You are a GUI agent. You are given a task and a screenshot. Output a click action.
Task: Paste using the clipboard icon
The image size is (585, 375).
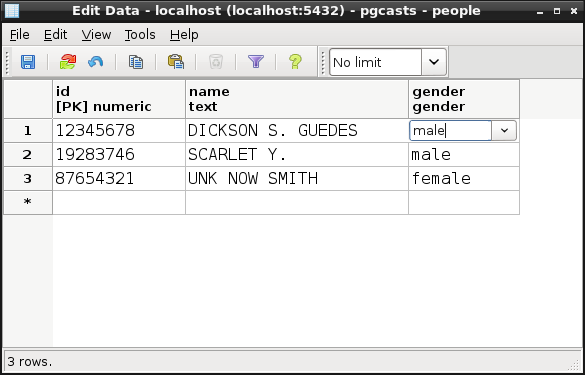point(176,62)
